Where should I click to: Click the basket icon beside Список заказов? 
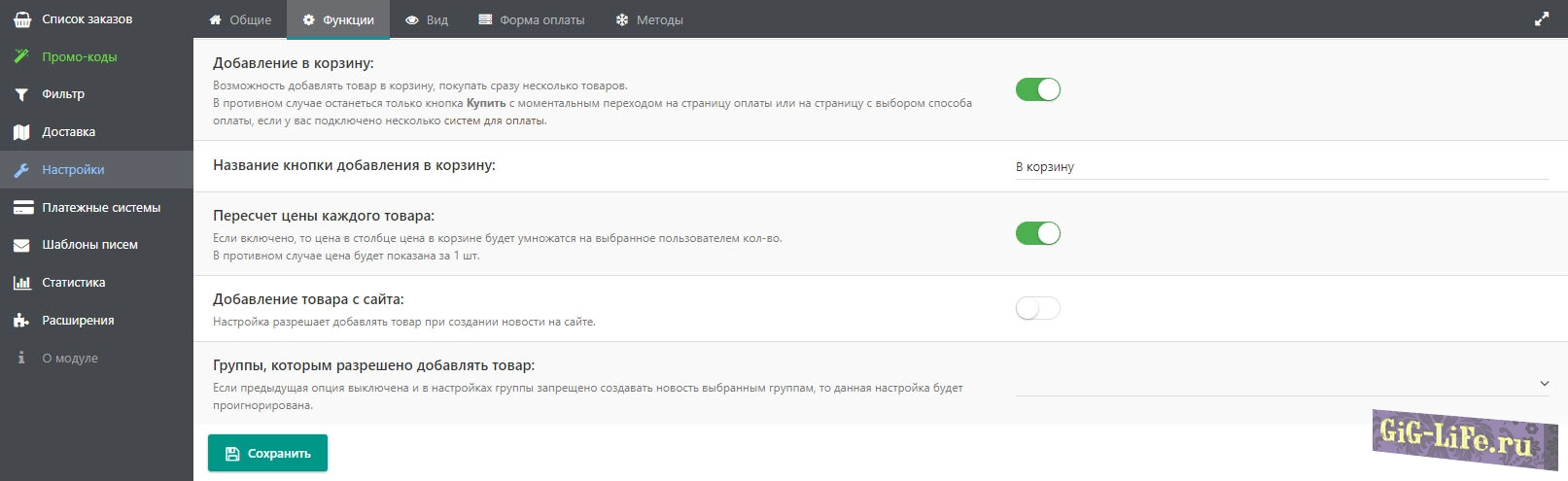[x=21, y=19]
